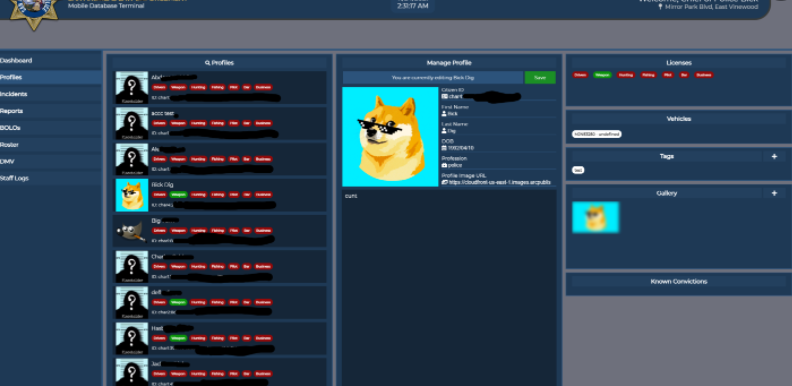
Task: Toggle the green Weapon license in Licenses panel
Action: tap(602, 75)
